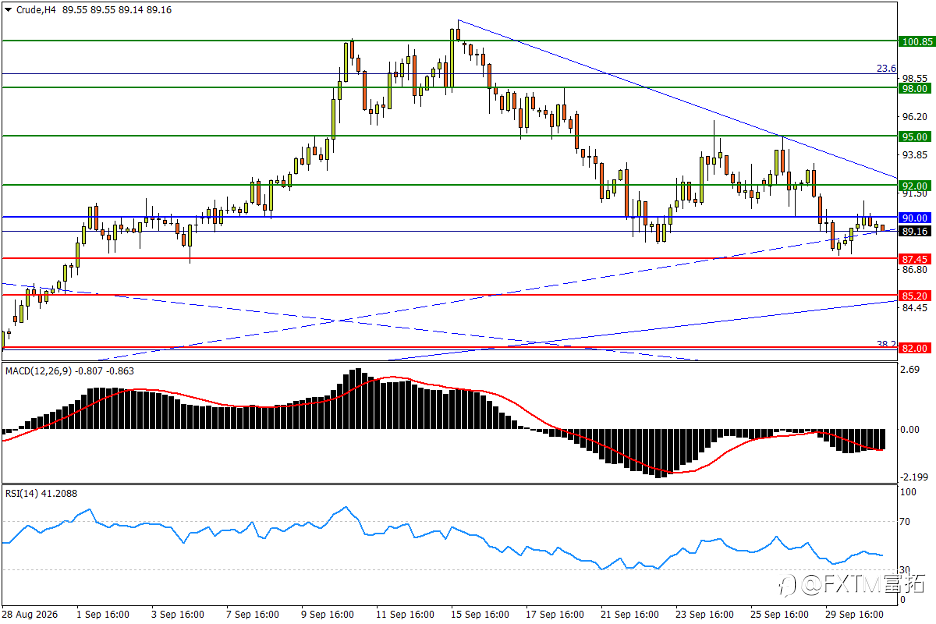Click the 29 Sep 16:00 time marker

click(x=854, y=614)
